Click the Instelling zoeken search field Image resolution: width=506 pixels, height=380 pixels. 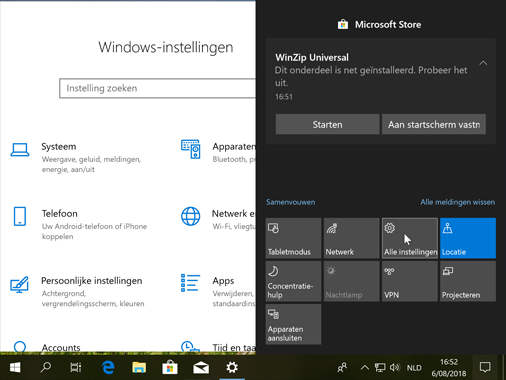click(157, 88)
